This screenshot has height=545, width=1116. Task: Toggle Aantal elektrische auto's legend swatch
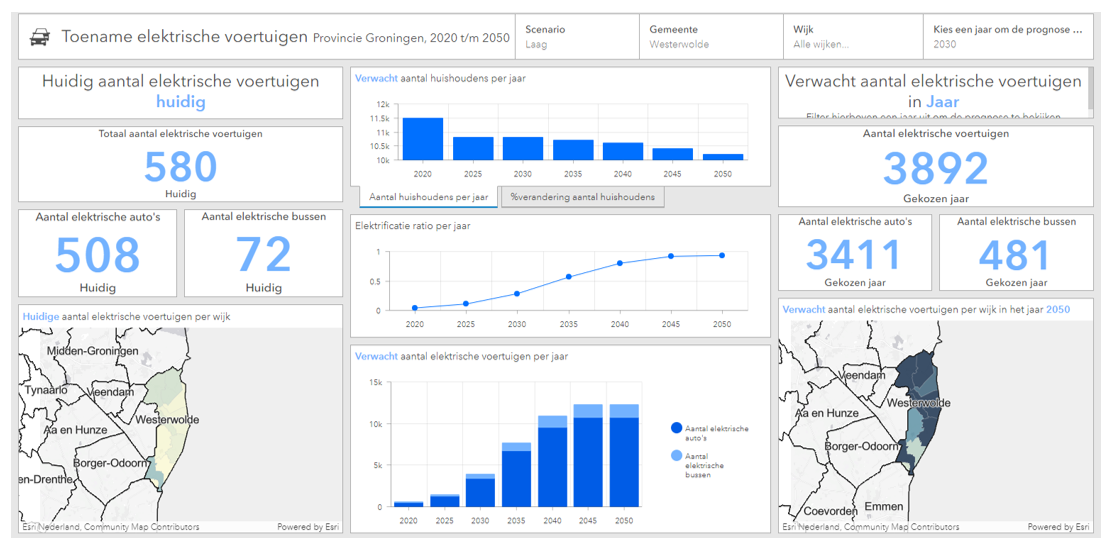(676, 428)
